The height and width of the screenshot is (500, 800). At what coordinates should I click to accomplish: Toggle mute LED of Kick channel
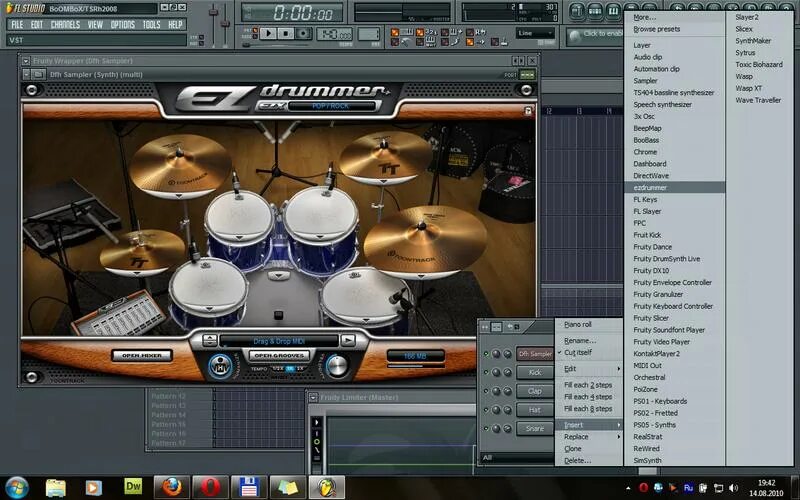pos(486,372)
